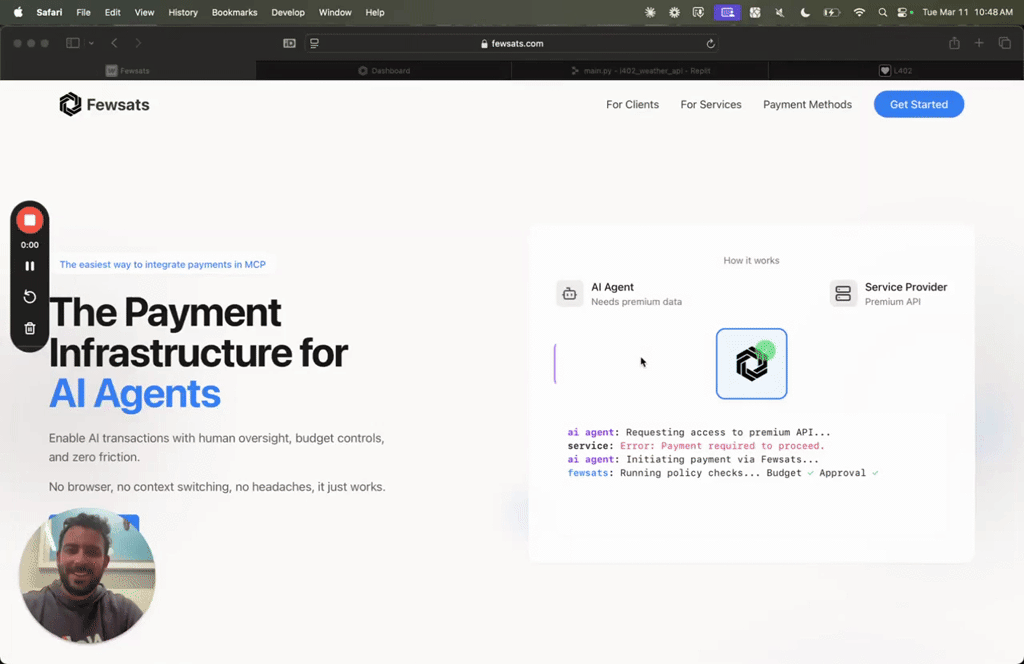Go to the Payment Methods page
The height and width of the screenshot is (664, 1024).
[807, 104]
